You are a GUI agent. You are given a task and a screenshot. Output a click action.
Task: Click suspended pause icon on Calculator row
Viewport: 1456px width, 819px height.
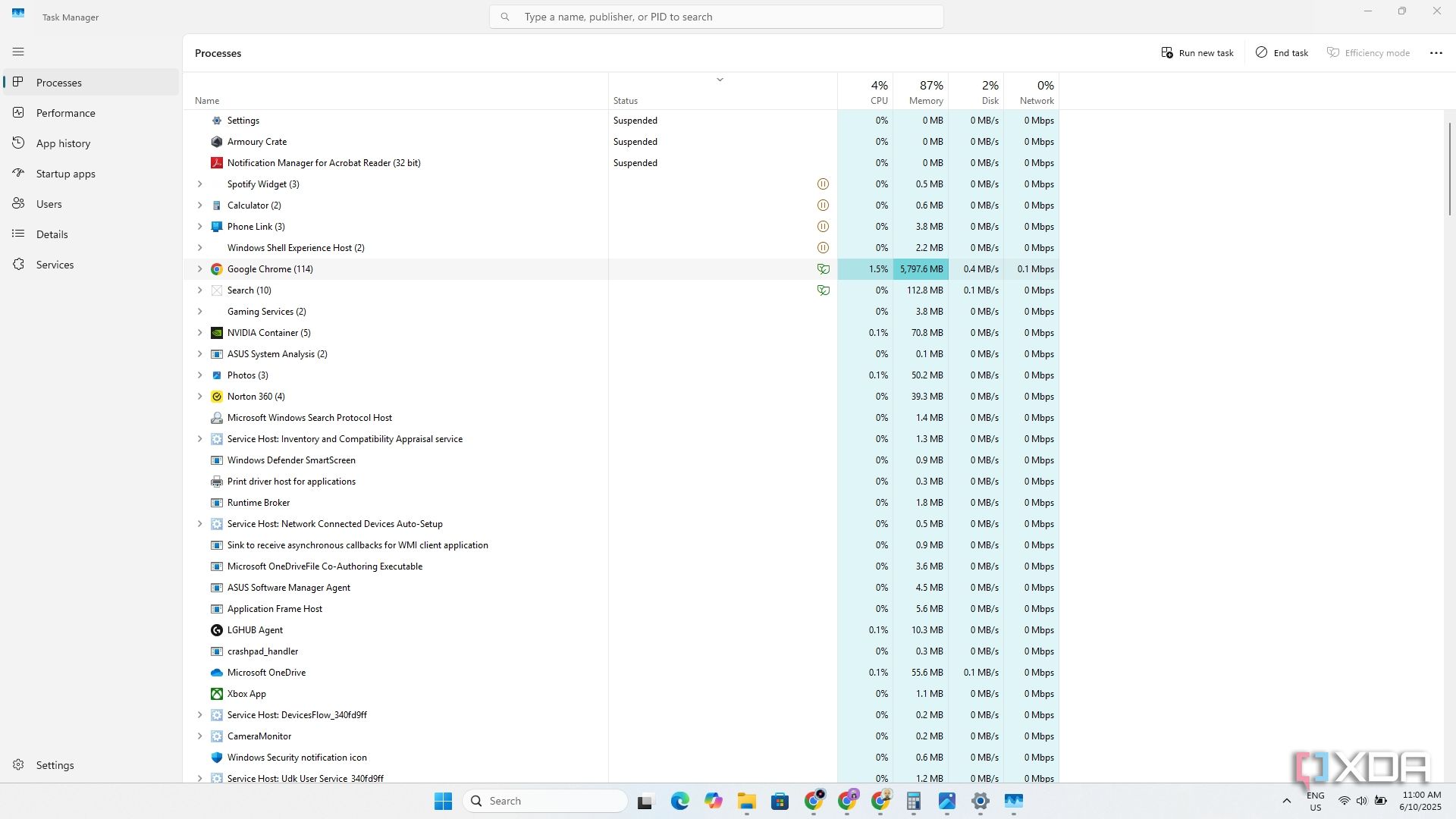823,206
